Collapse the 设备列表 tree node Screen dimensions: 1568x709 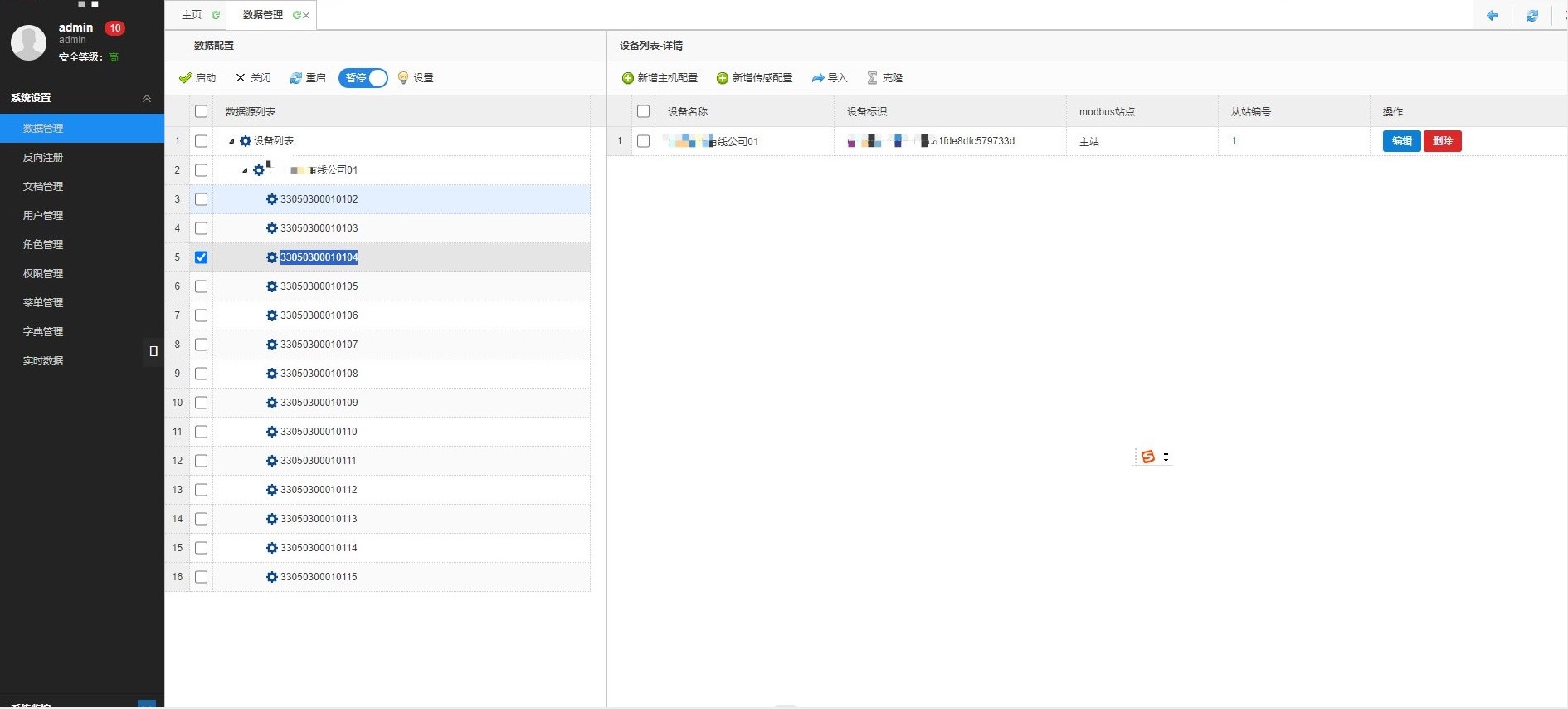pos(231,141)
